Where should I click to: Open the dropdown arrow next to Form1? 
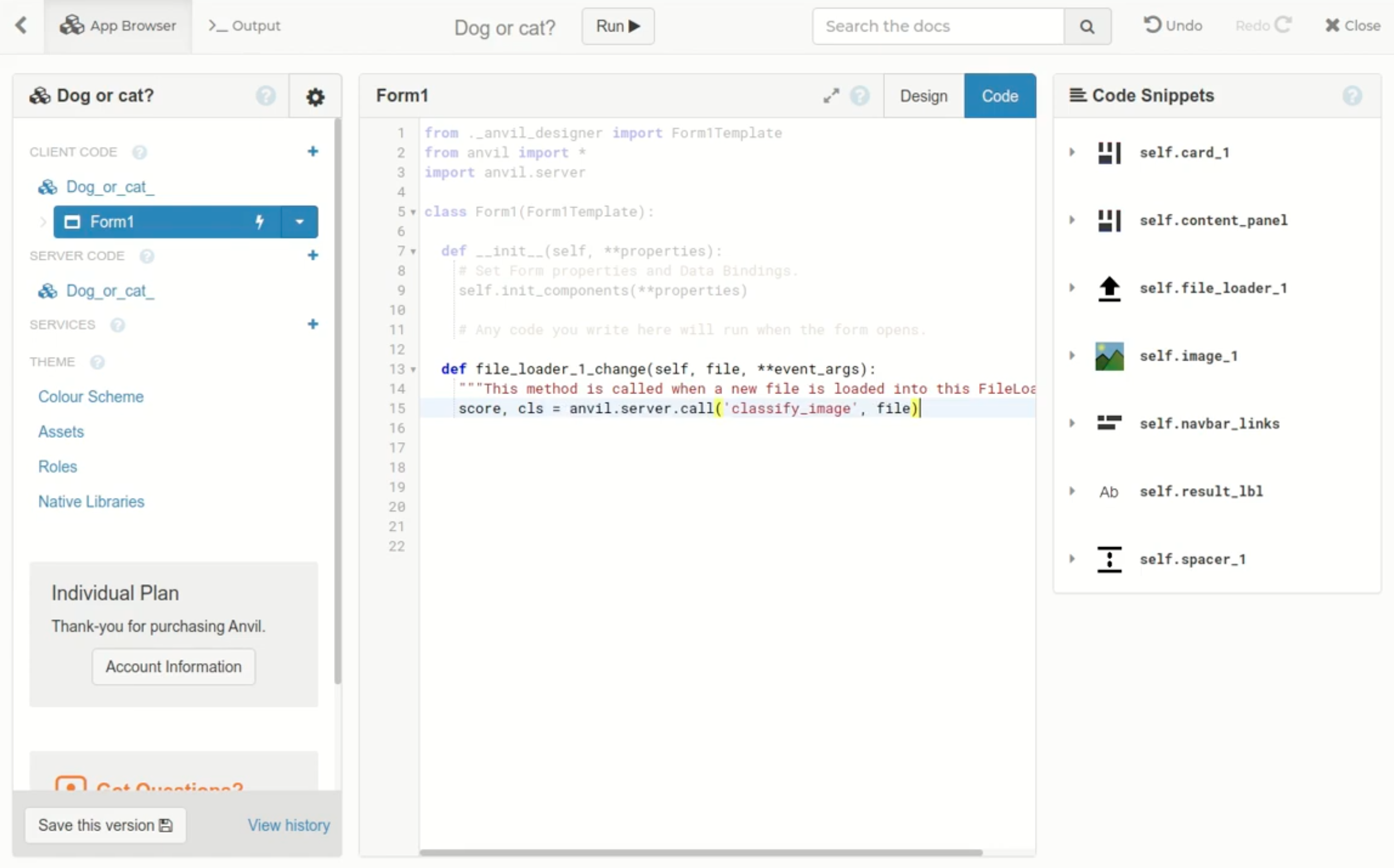coord(298,221)
